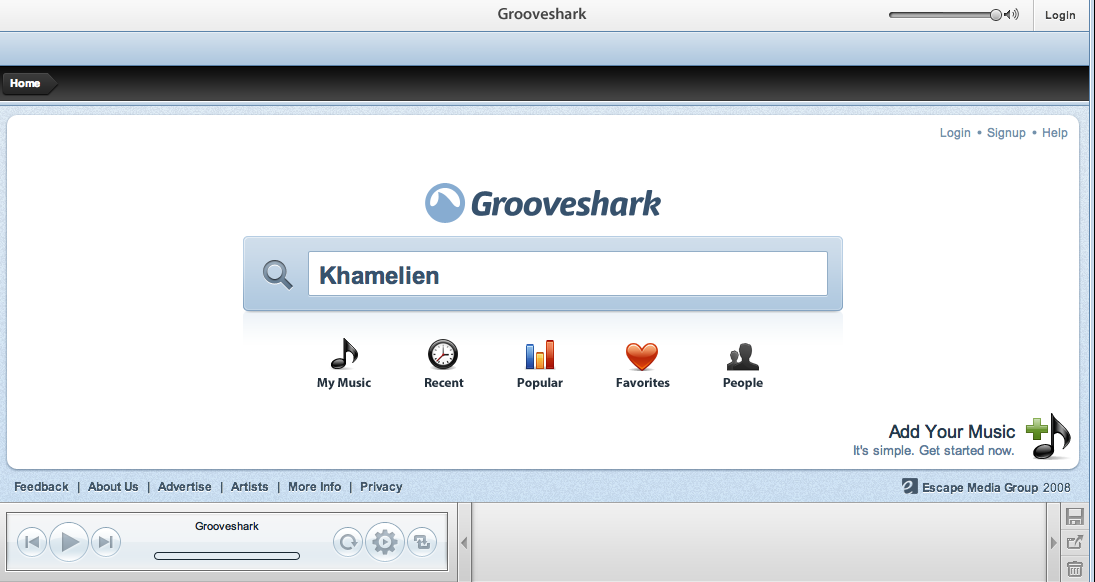Open the More Info footer link

(x=314, y=486)
